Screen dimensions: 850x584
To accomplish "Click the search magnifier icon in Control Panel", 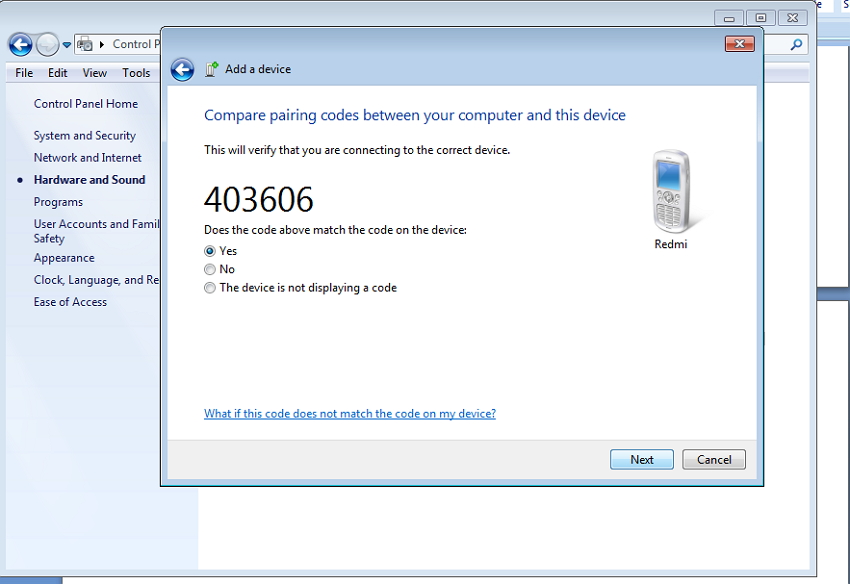I will [x=797, y=44].
